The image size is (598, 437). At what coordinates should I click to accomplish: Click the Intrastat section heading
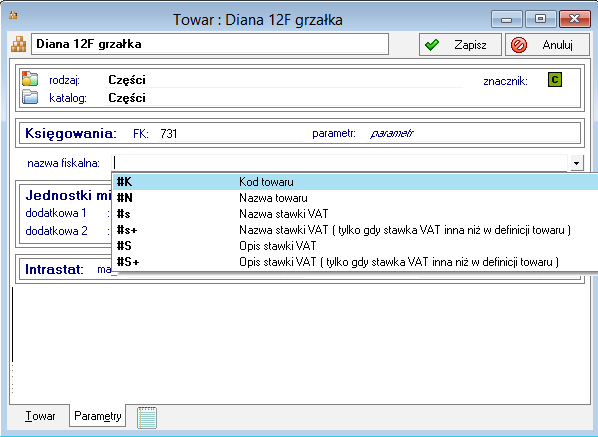[55, 269]
